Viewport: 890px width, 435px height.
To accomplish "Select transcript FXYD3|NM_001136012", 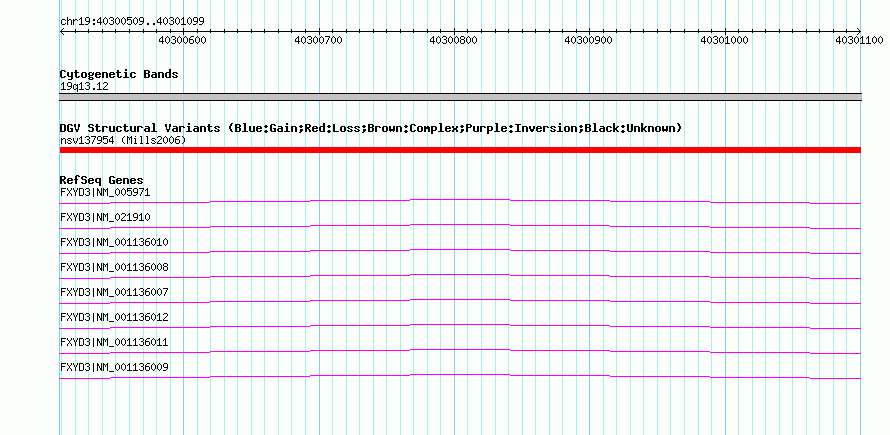I will coord(114,317).
